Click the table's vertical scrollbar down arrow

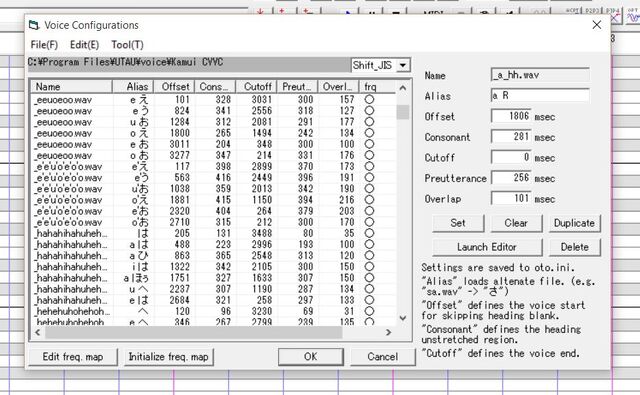[403, 318]
